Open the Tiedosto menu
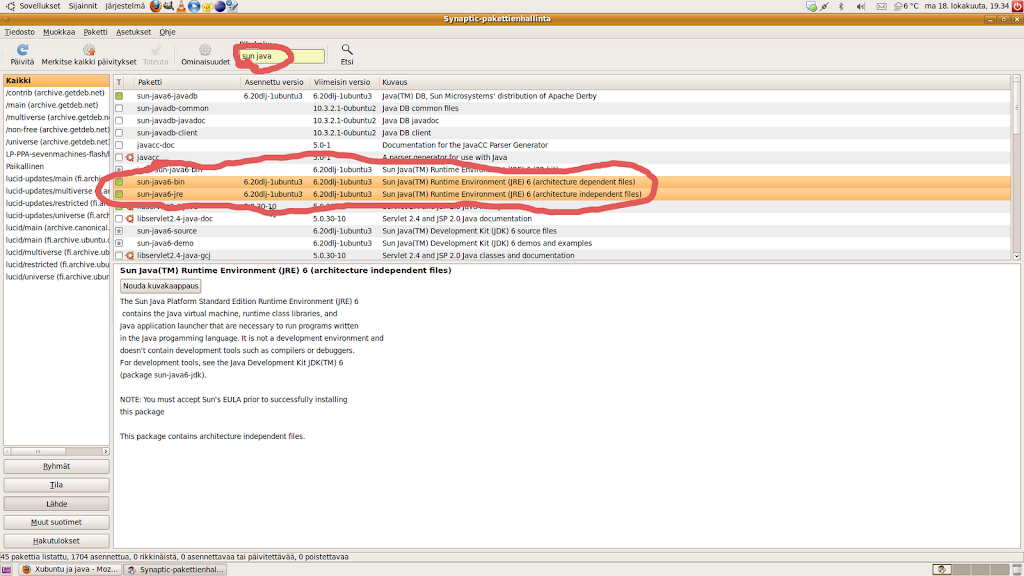1024x576 pixels. [20, 32]
